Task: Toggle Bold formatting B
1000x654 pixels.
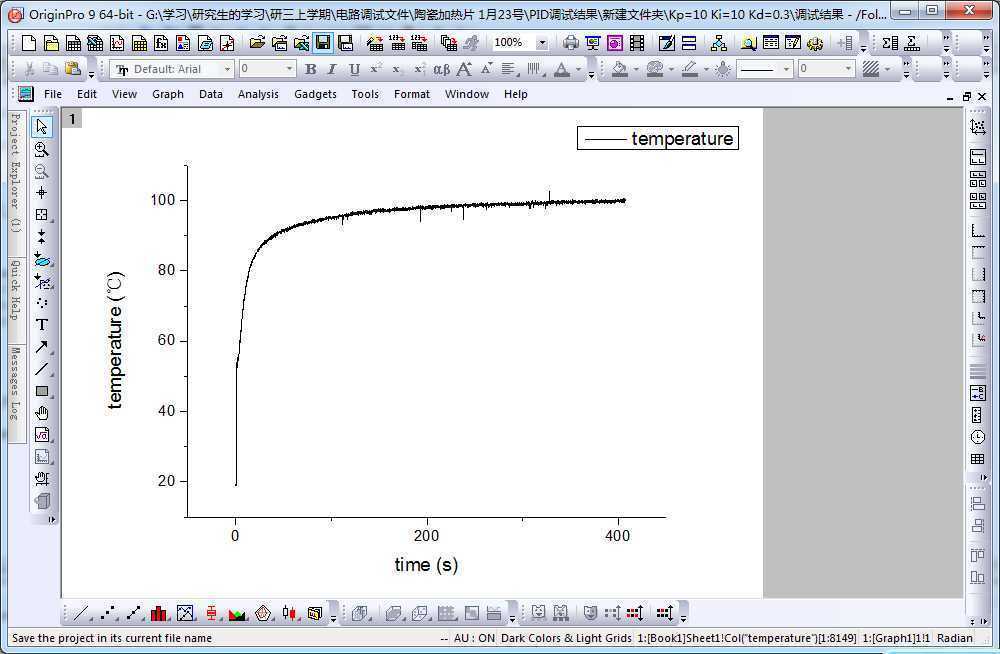Action: 311,69
